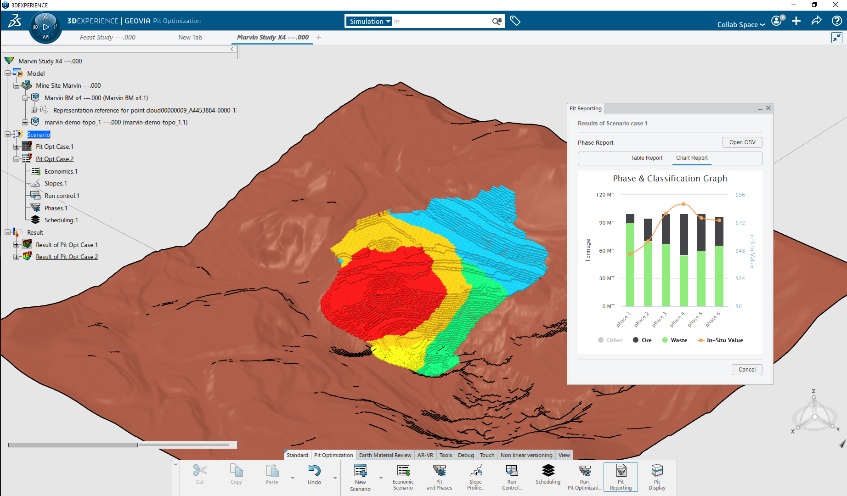
Task: Click in the header search field
Action: (441, 22)
